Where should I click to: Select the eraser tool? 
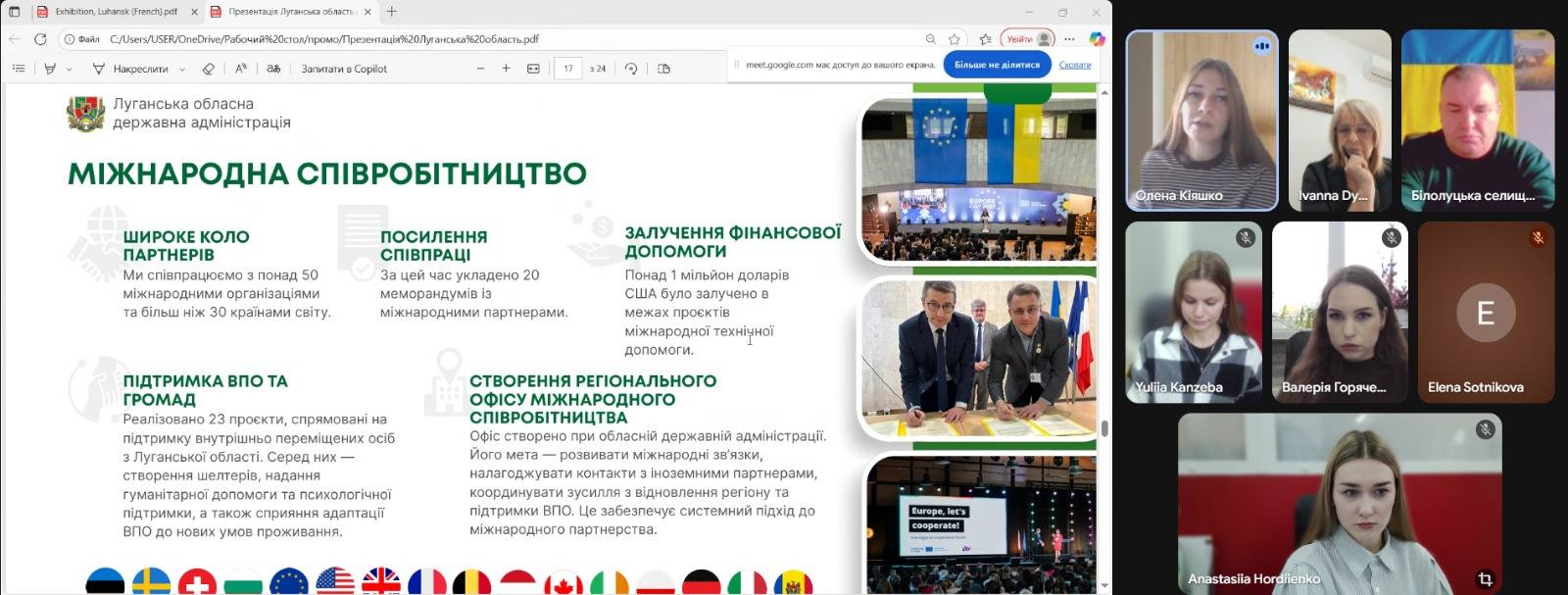[208, 69]
